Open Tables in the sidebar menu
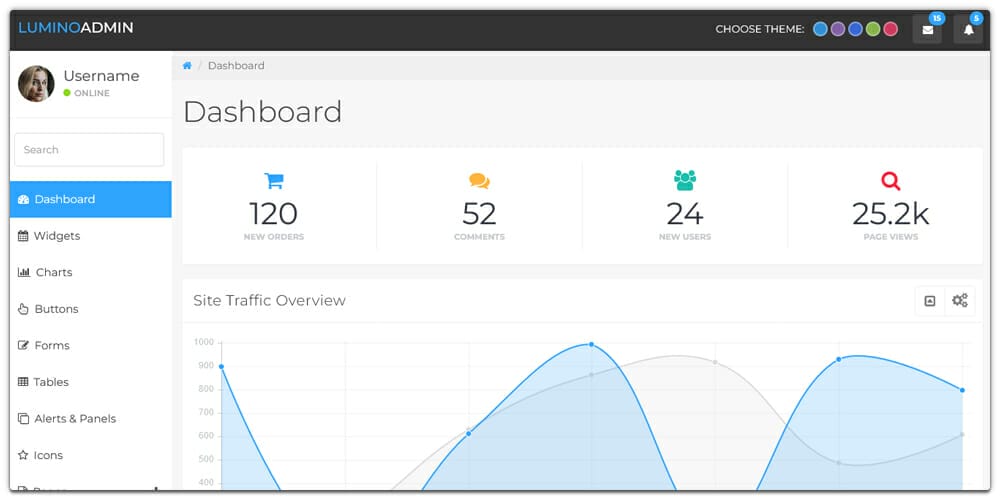1000x500 pixels. 91,382
